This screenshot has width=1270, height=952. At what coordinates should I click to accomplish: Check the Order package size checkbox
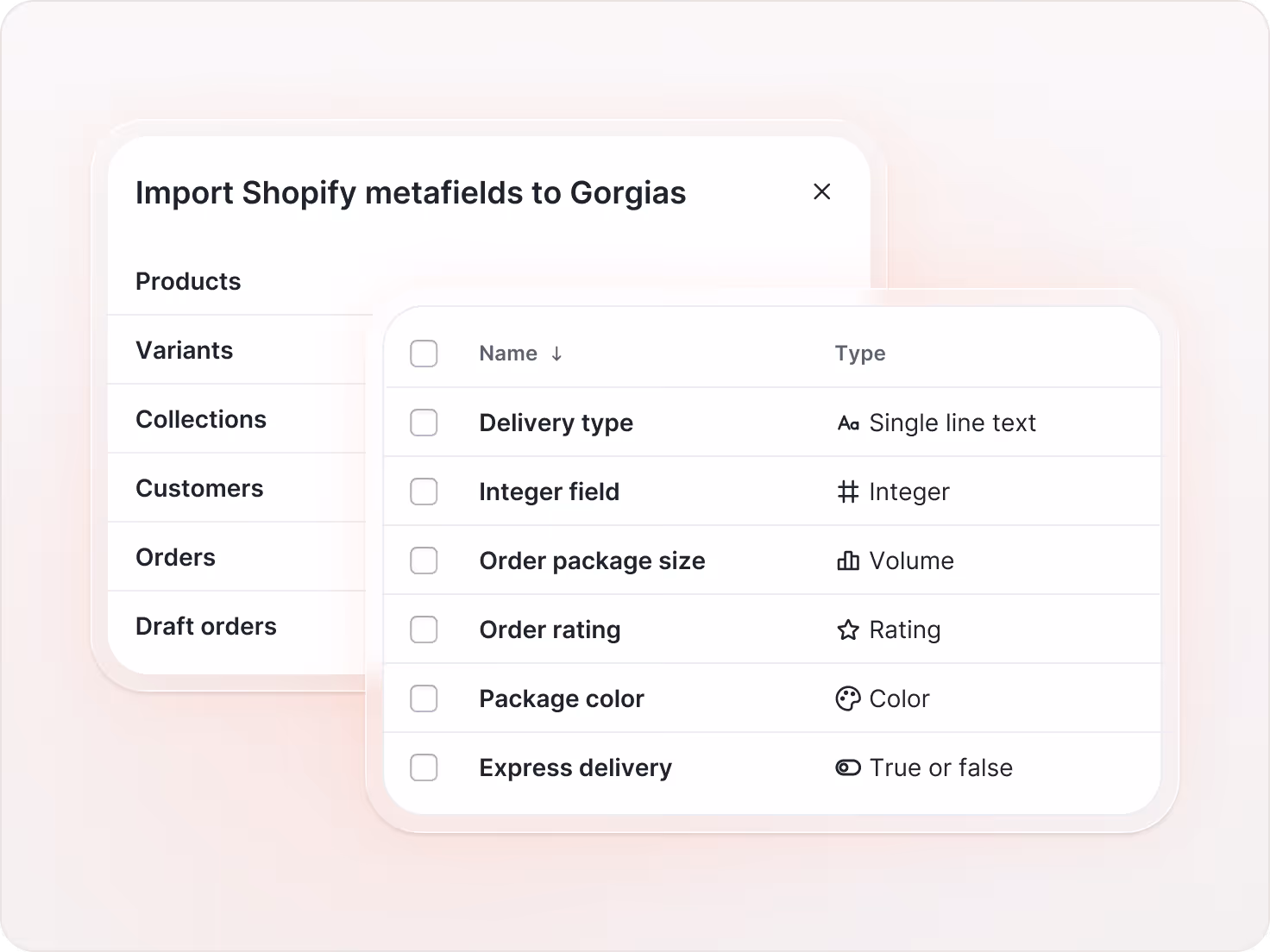pos(424,561)
